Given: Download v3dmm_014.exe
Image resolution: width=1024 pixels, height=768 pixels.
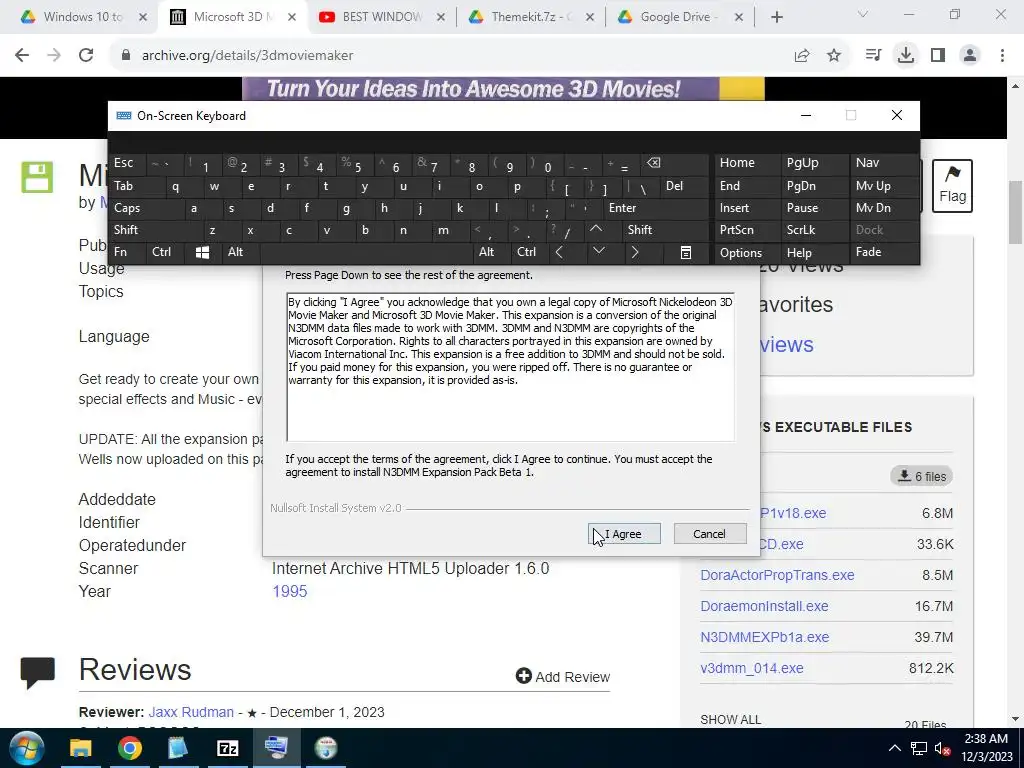Looking at the screenshot, I should click(x=752, y=668).
